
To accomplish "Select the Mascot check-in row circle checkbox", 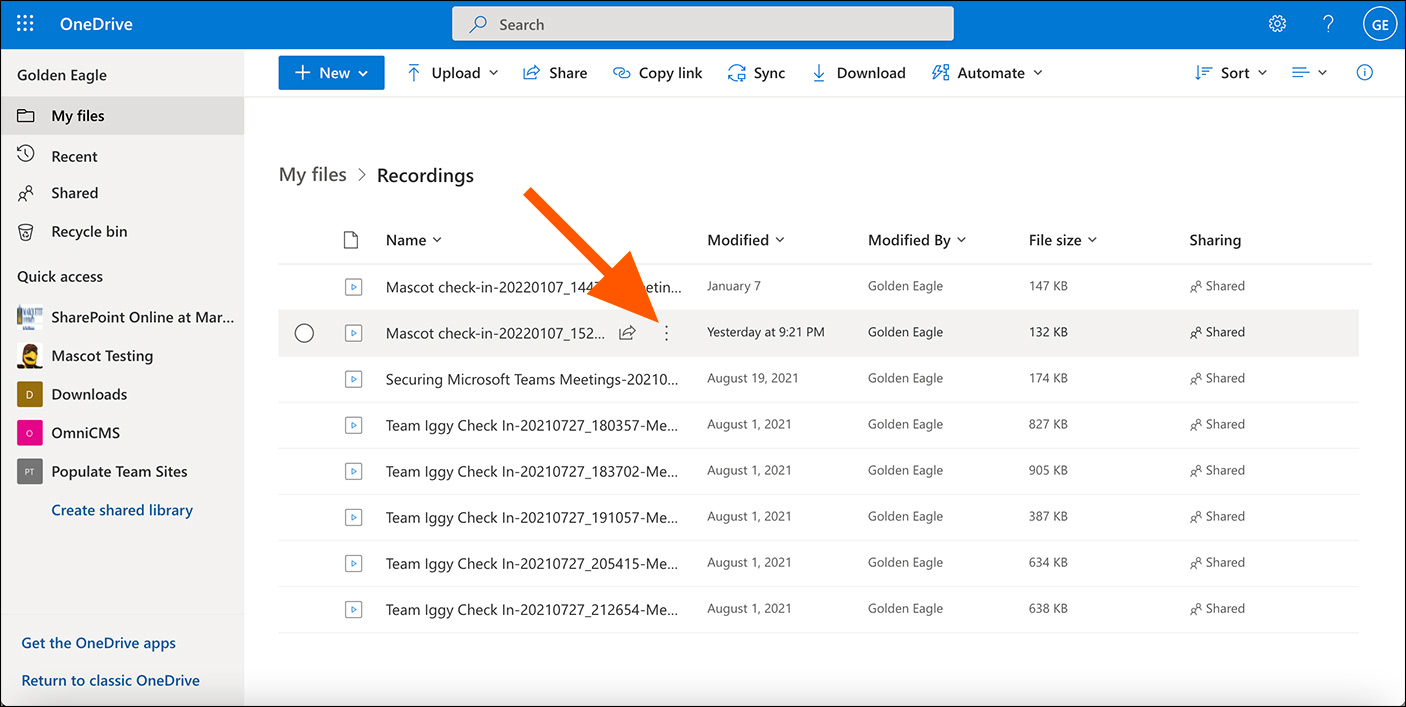I will [x=304, y=333].
